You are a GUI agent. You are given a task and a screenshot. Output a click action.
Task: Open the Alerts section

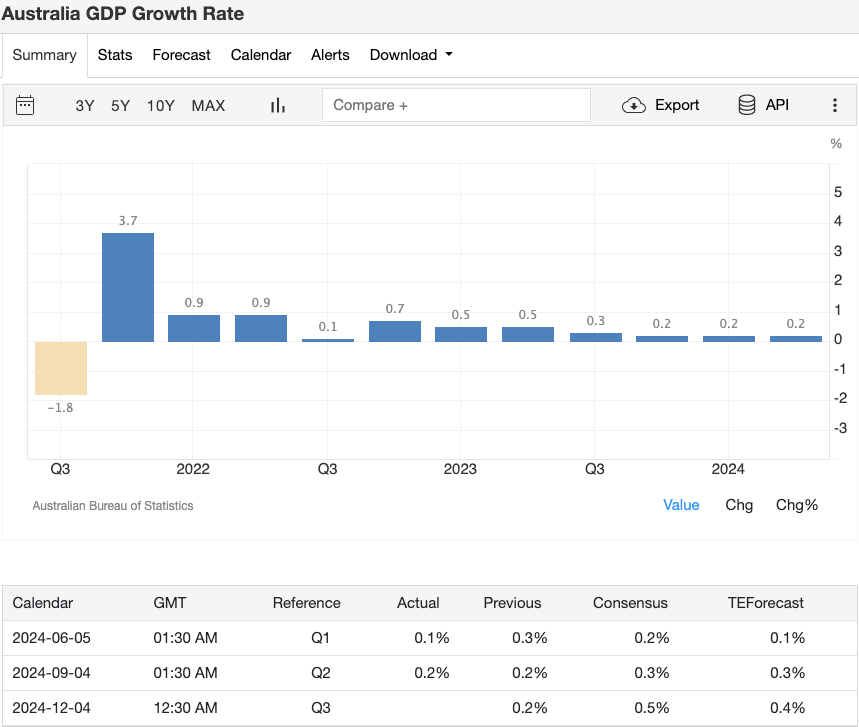click(x=330, y=55)
